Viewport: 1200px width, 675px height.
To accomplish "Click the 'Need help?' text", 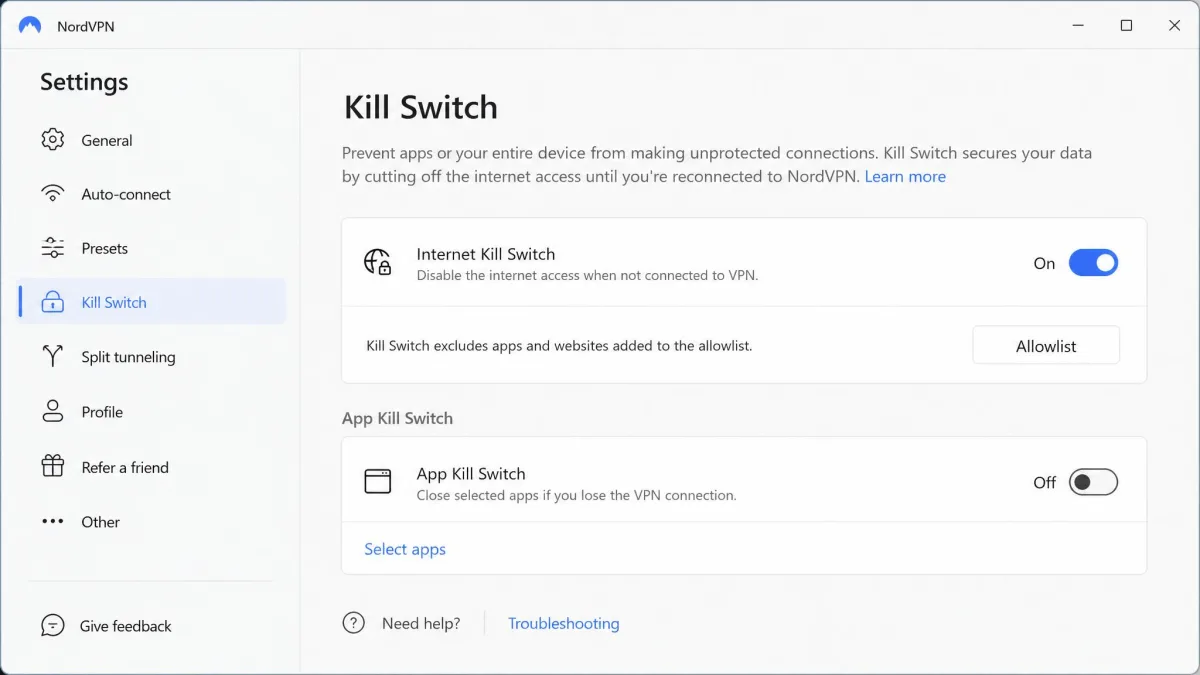I will 421,623.
